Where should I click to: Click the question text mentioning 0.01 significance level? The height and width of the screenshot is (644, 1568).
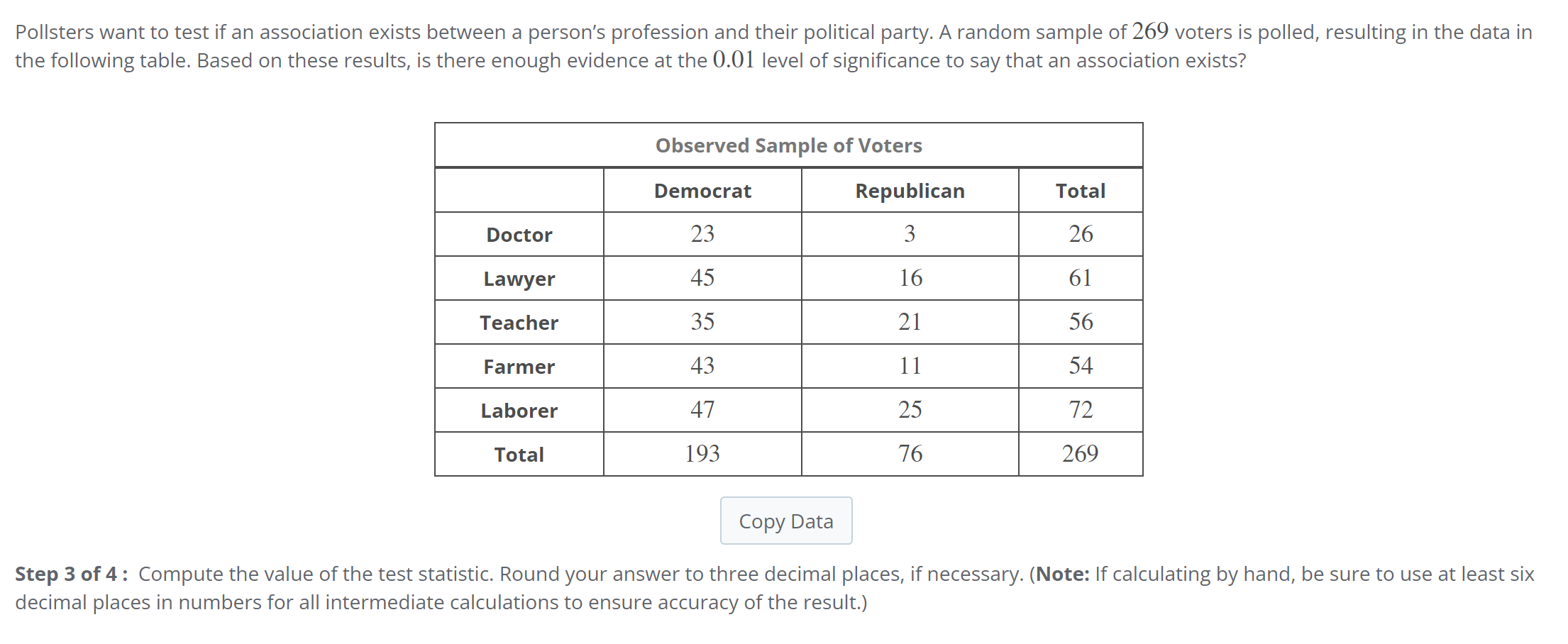(x=731, y=60)
